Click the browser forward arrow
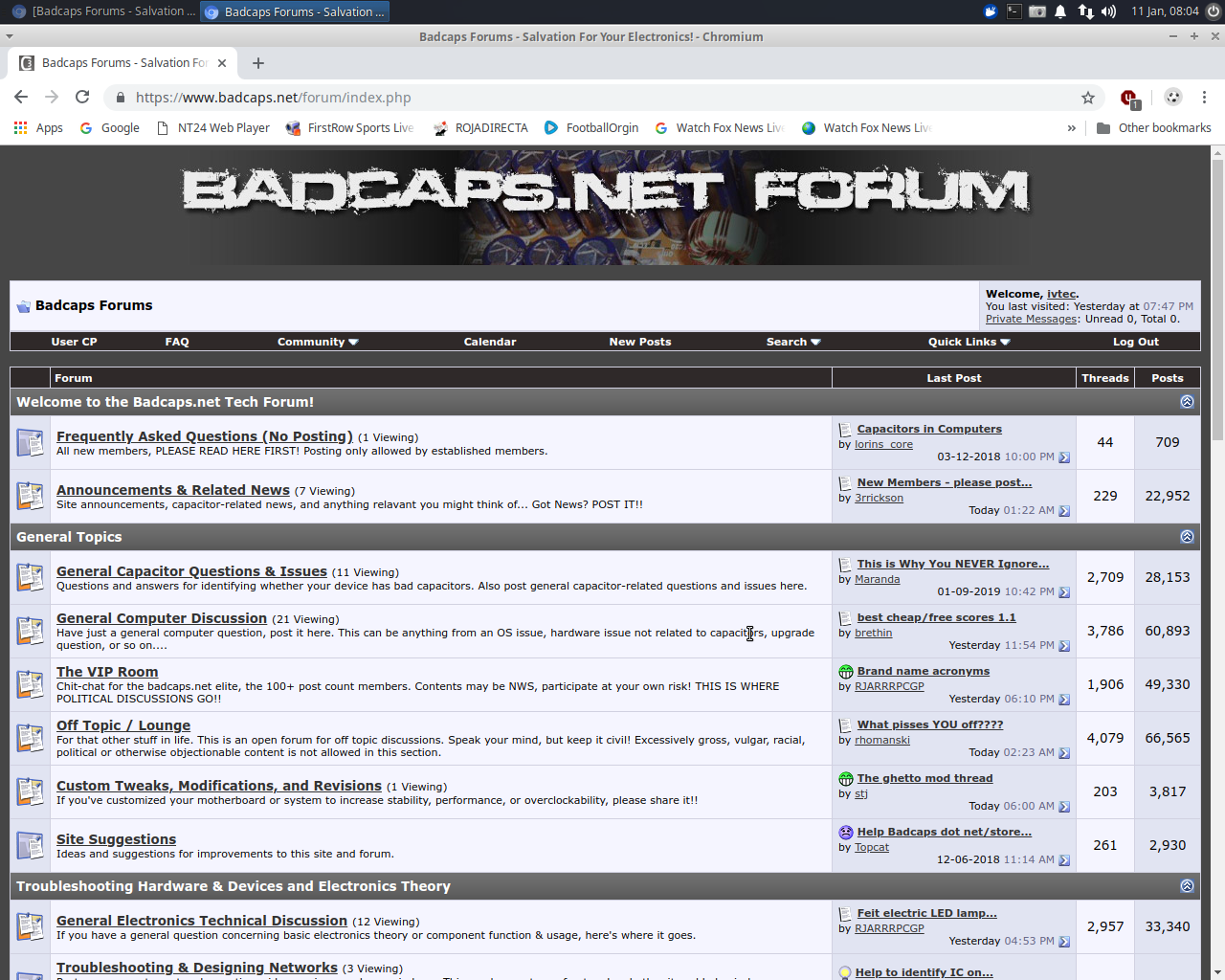Image resolution: width=1225 pixels, height=980 pixels. coord(52,97)
